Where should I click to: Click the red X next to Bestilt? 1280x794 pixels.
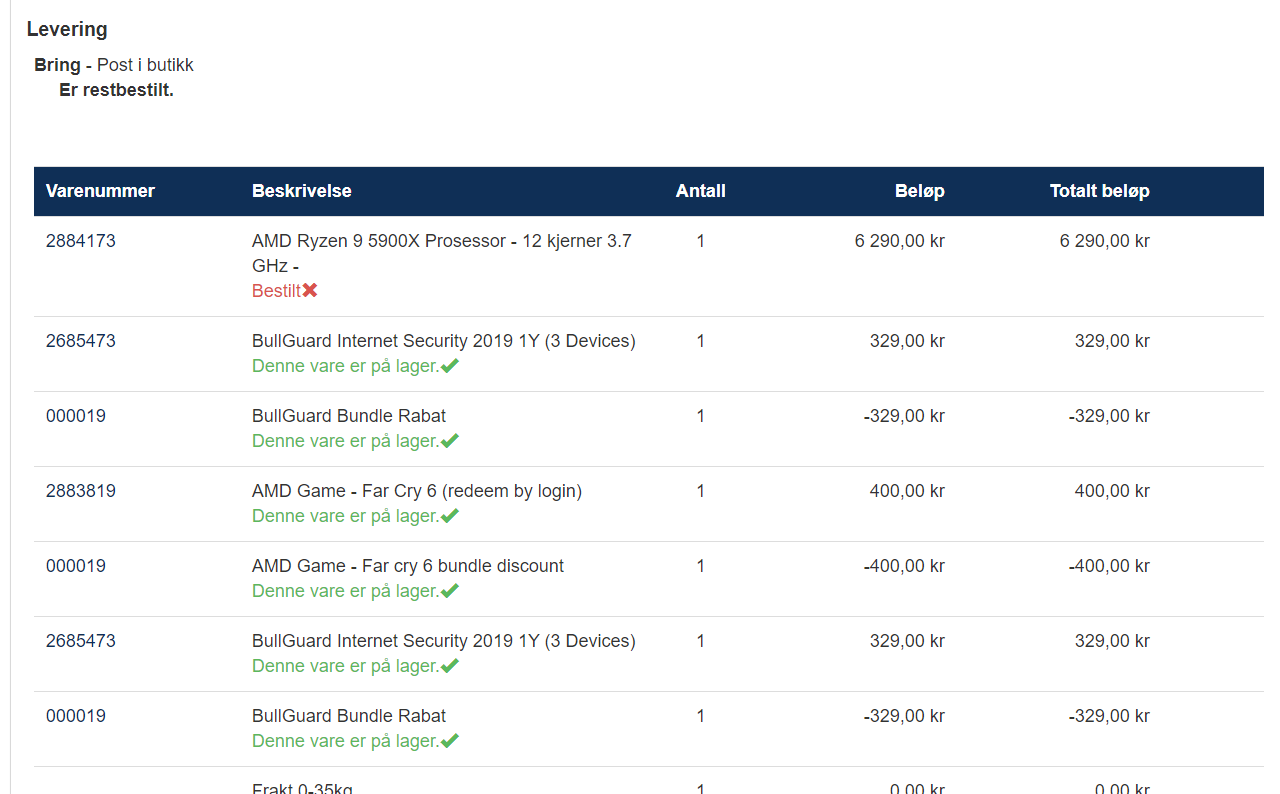[310, 290]
